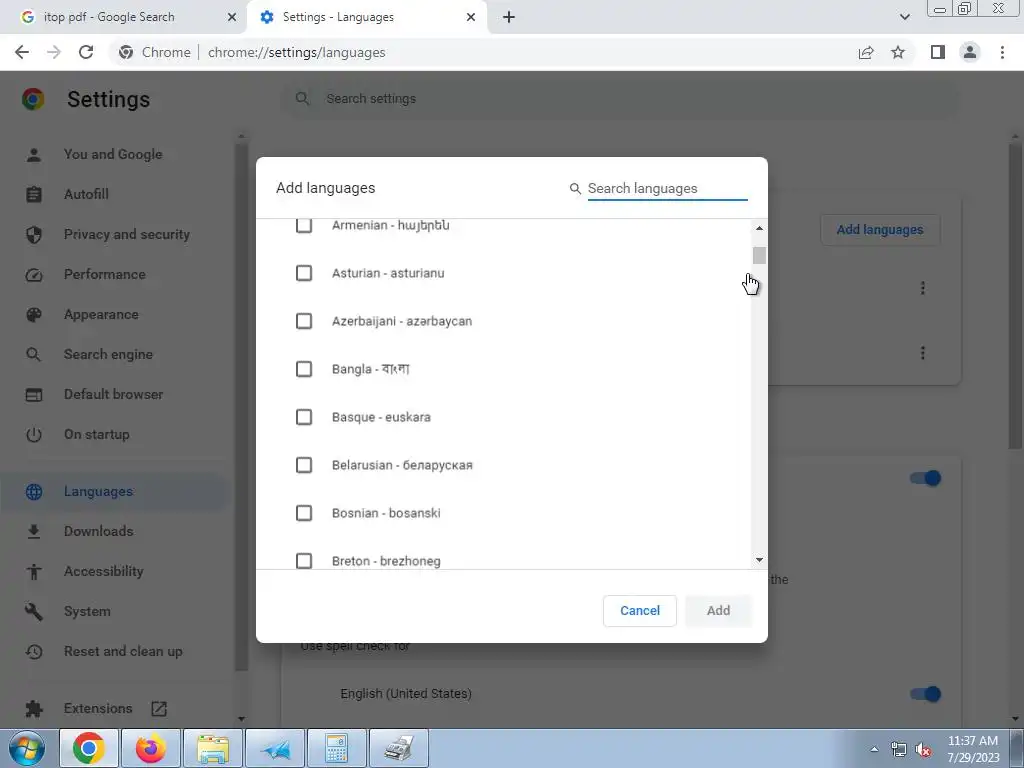The height and width of the screenshot is (768, 1024).
Task: Open the Windows Start menu
Action: pyautogui.click(x=27, y=748)
